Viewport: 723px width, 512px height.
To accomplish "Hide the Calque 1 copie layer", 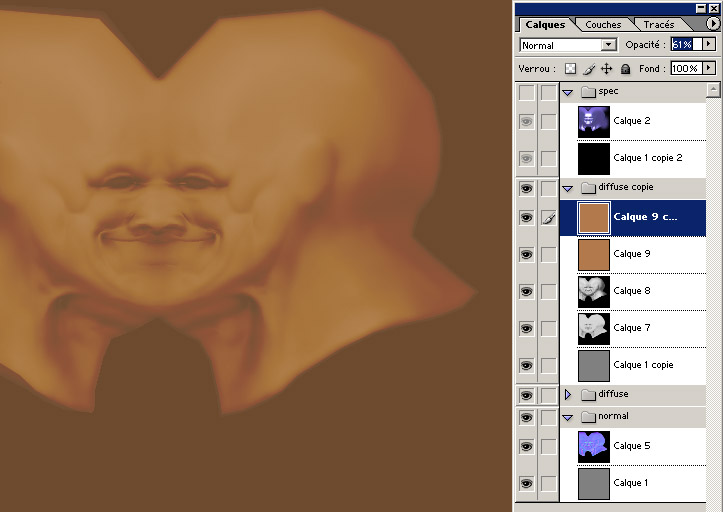I will [x=527, y=365].
